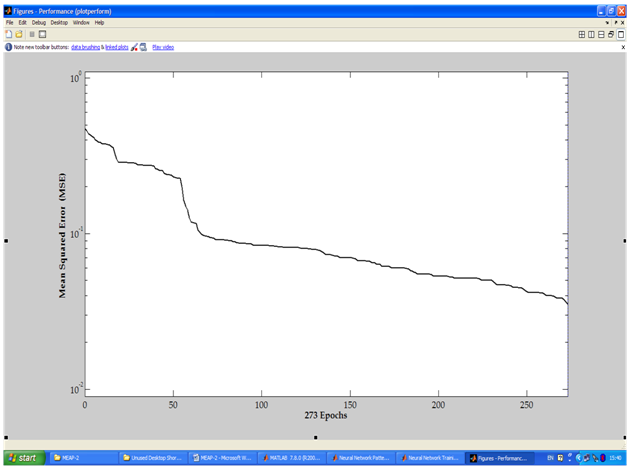This screenshot has height=469, width=630.
Task: Select the leftmost figure tiling layout icon
Action: pyautogui.click(x=582, y=34)
